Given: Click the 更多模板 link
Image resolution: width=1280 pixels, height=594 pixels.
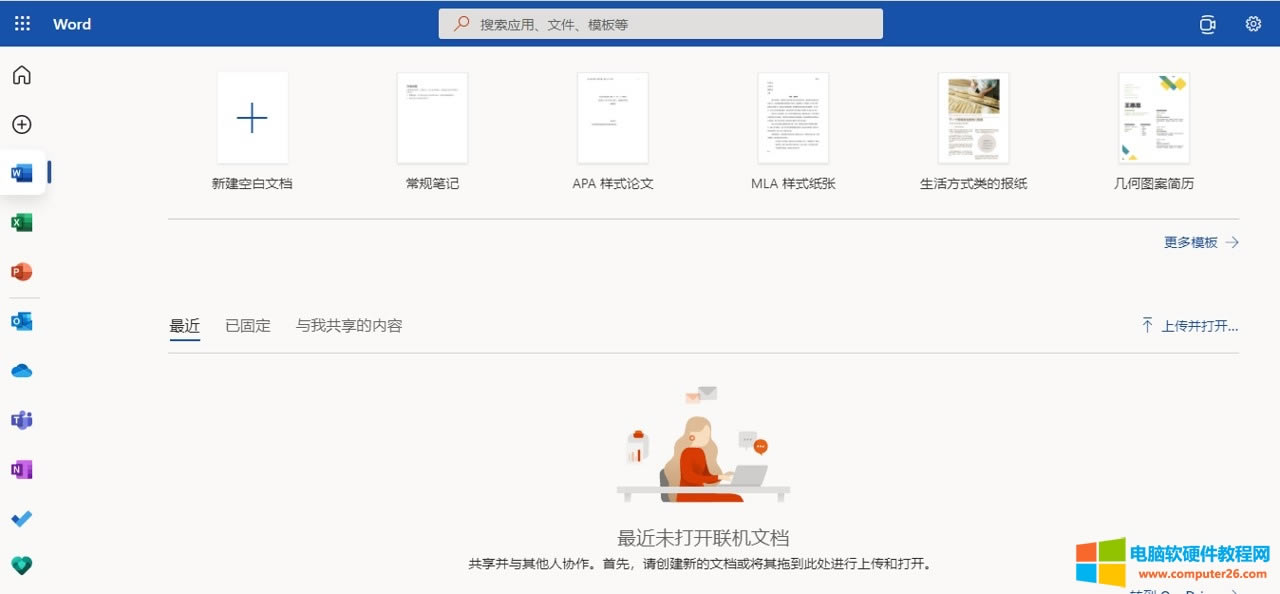Looking at the screenshot, I should [1201, 242].
